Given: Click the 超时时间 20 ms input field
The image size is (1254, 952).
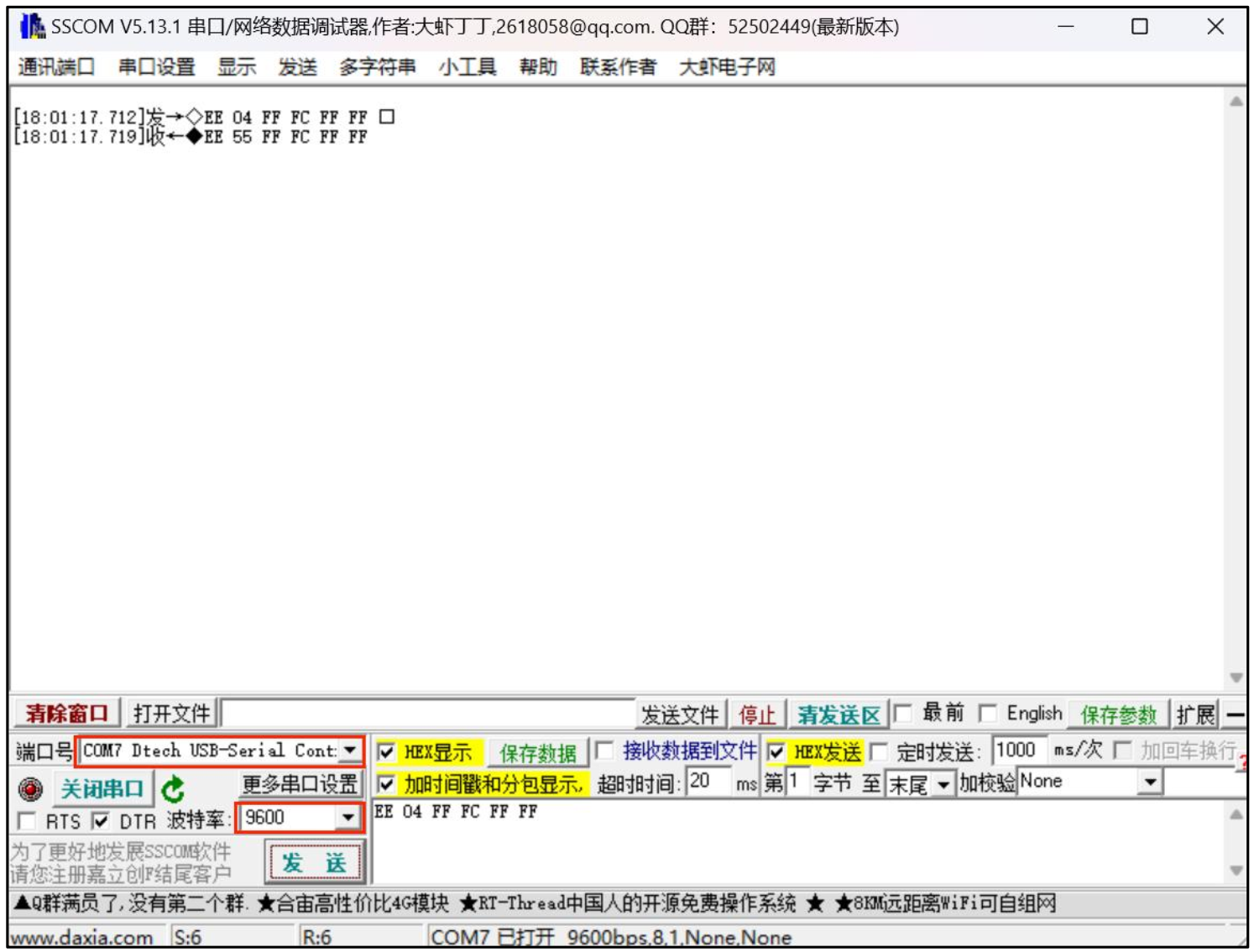Looking at the screenshot, I should 709,782.
